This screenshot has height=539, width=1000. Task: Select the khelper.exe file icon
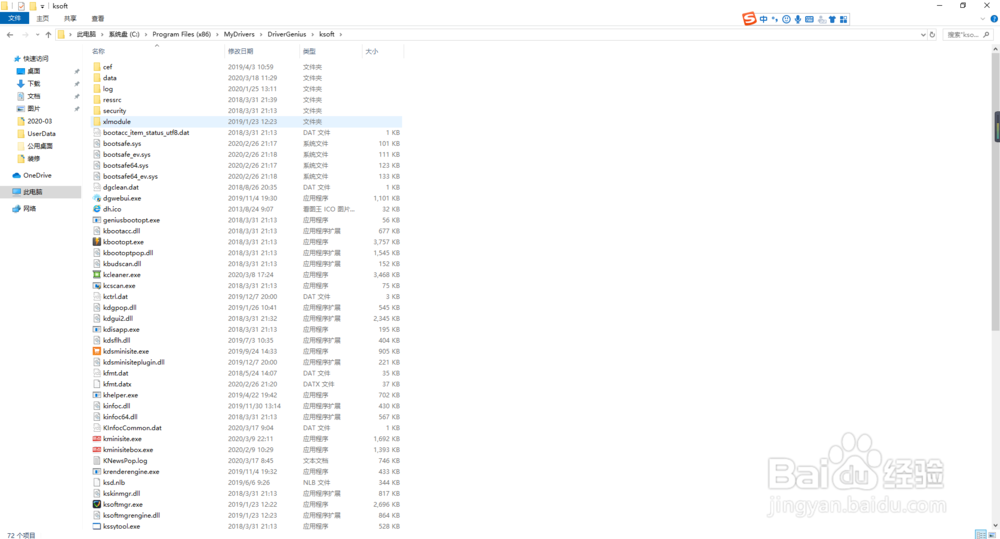(97, 395)
